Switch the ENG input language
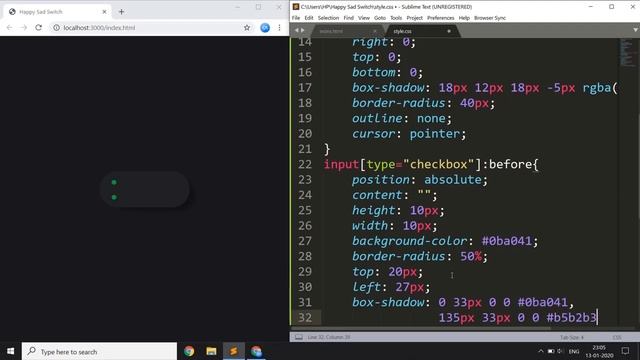 pos(574,351)
